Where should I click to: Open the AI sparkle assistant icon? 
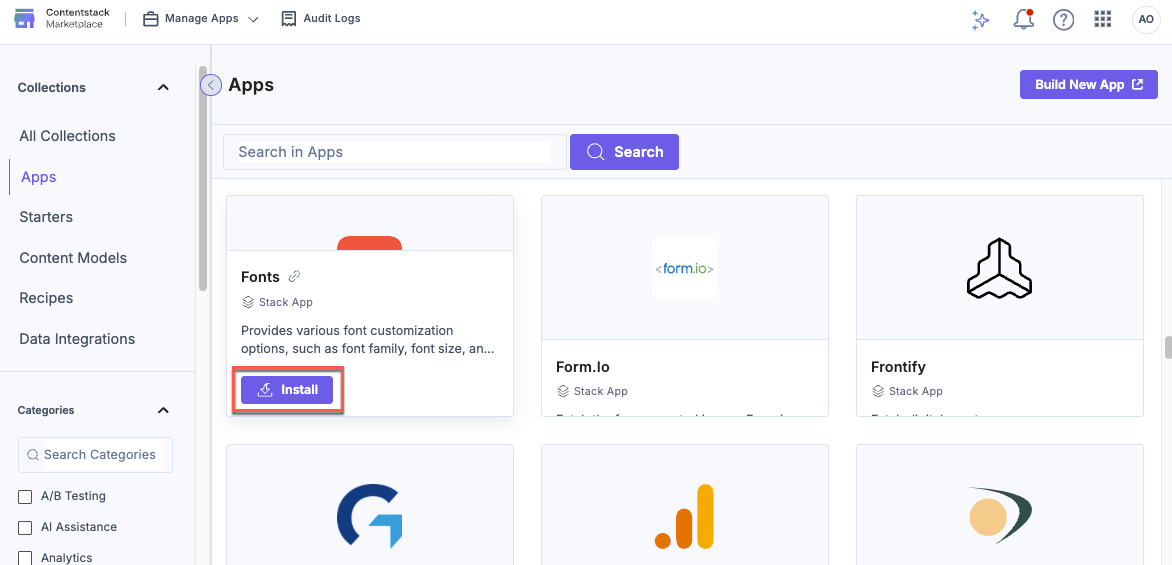(980, 20)
